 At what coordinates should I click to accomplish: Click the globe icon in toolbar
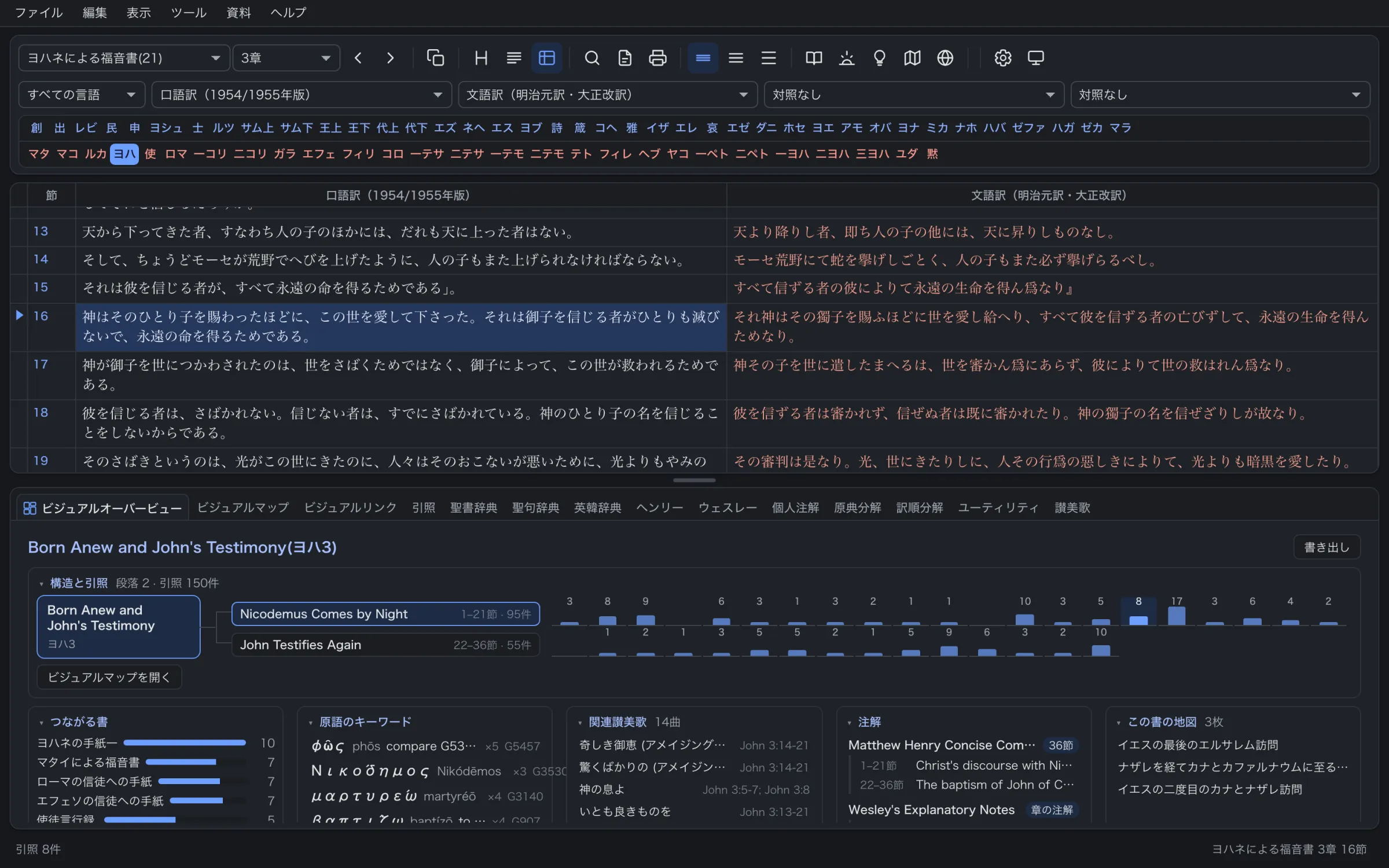pyautogui.click(x=945, y=58)
